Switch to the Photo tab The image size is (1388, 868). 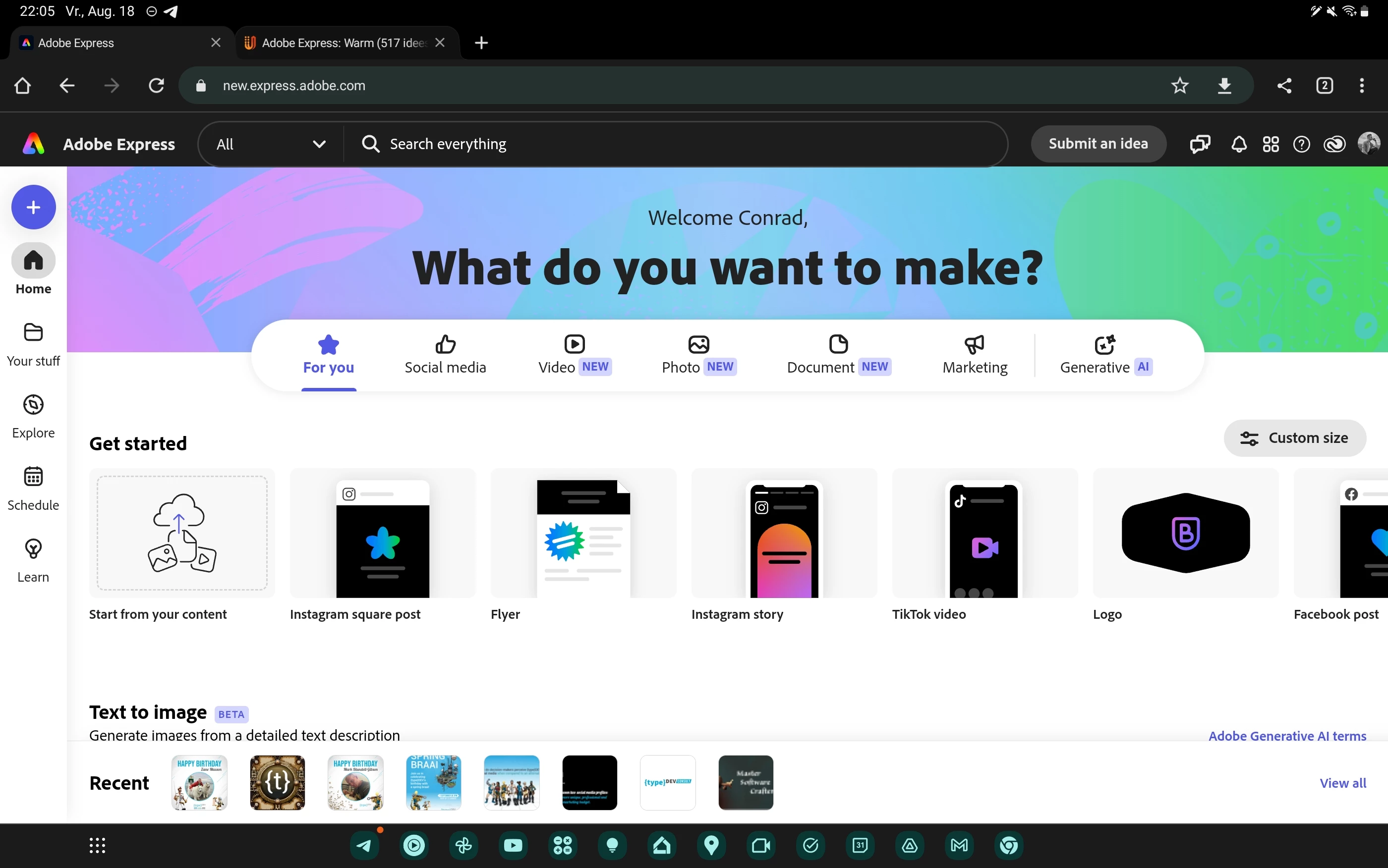[x=699, y=355]
